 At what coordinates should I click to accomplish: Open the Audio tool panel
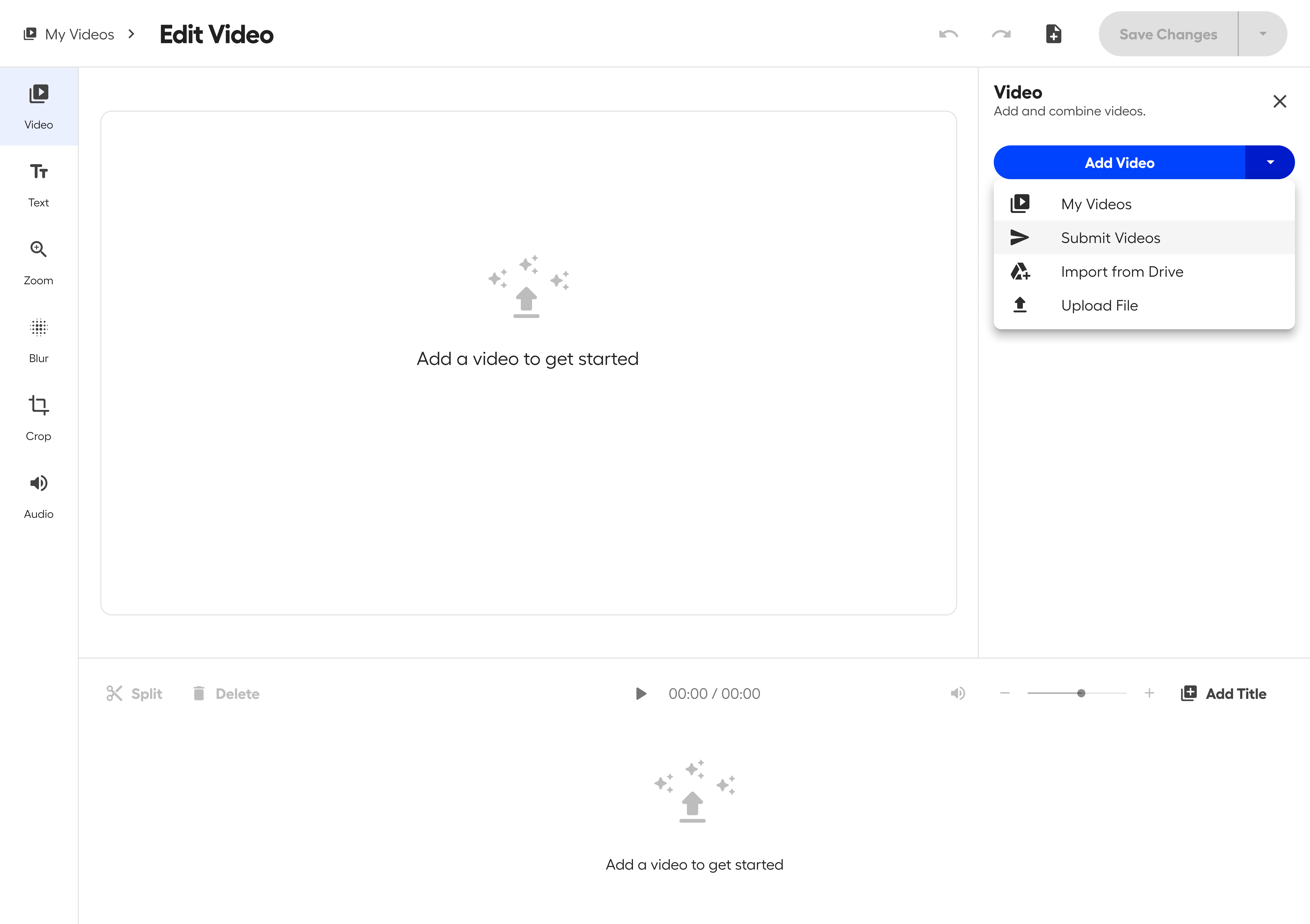pos(38,496)
